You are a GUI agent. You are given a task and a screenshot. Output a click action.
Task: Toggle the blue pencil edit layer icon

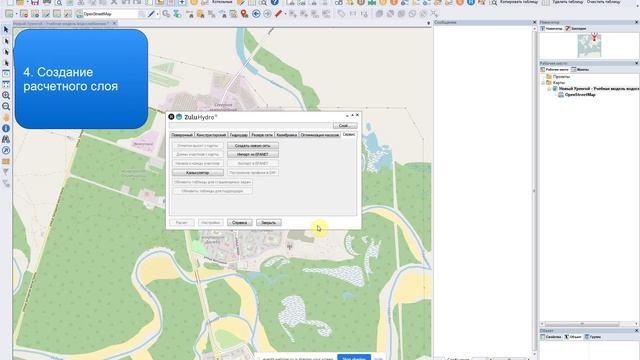151,14
